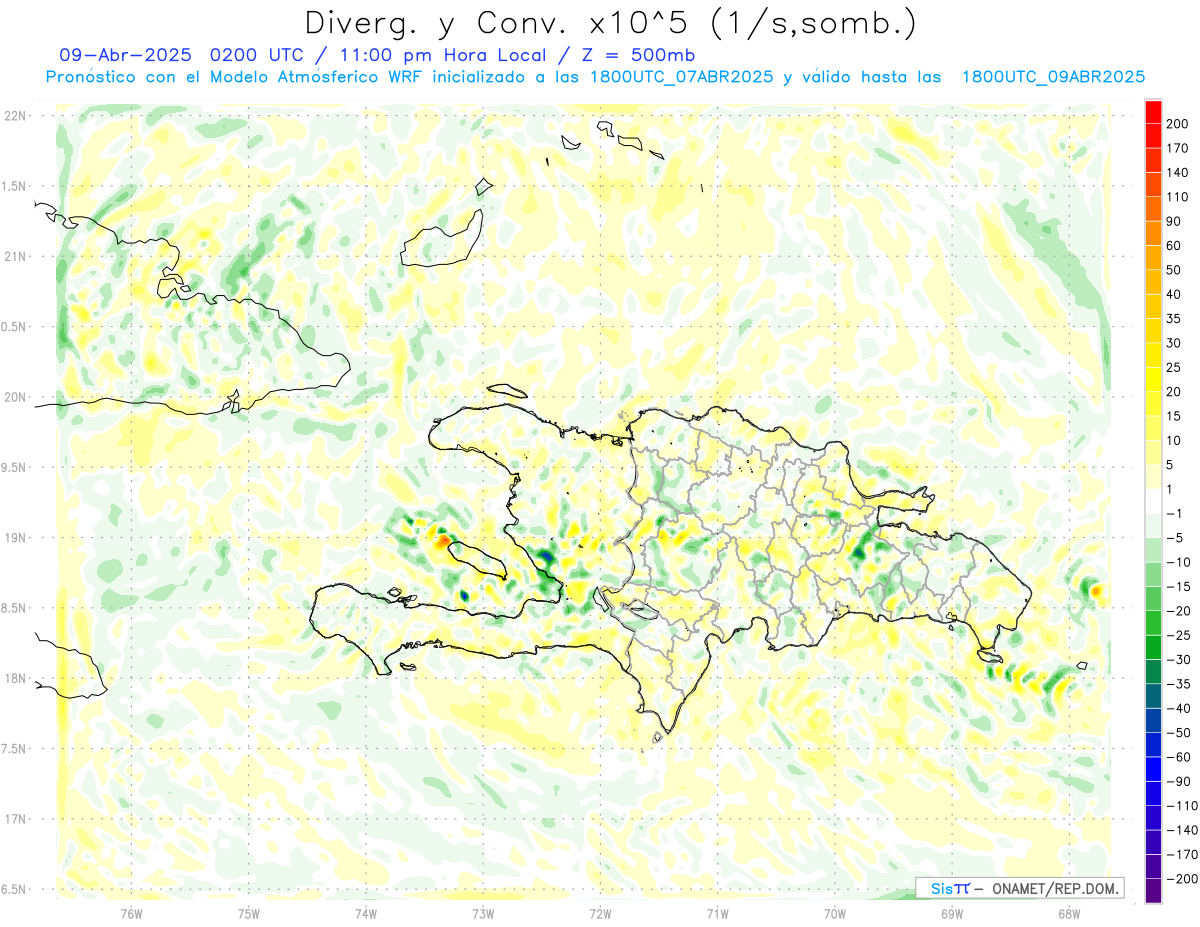Viewport: 1200px width, 927px height.
Task: Click the "68W" longitude label
Action: 1069,913
